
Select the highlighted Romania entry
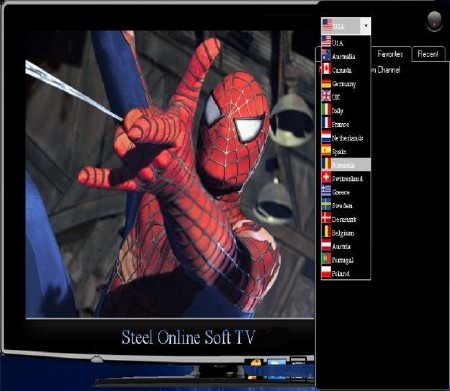[346, 165]
